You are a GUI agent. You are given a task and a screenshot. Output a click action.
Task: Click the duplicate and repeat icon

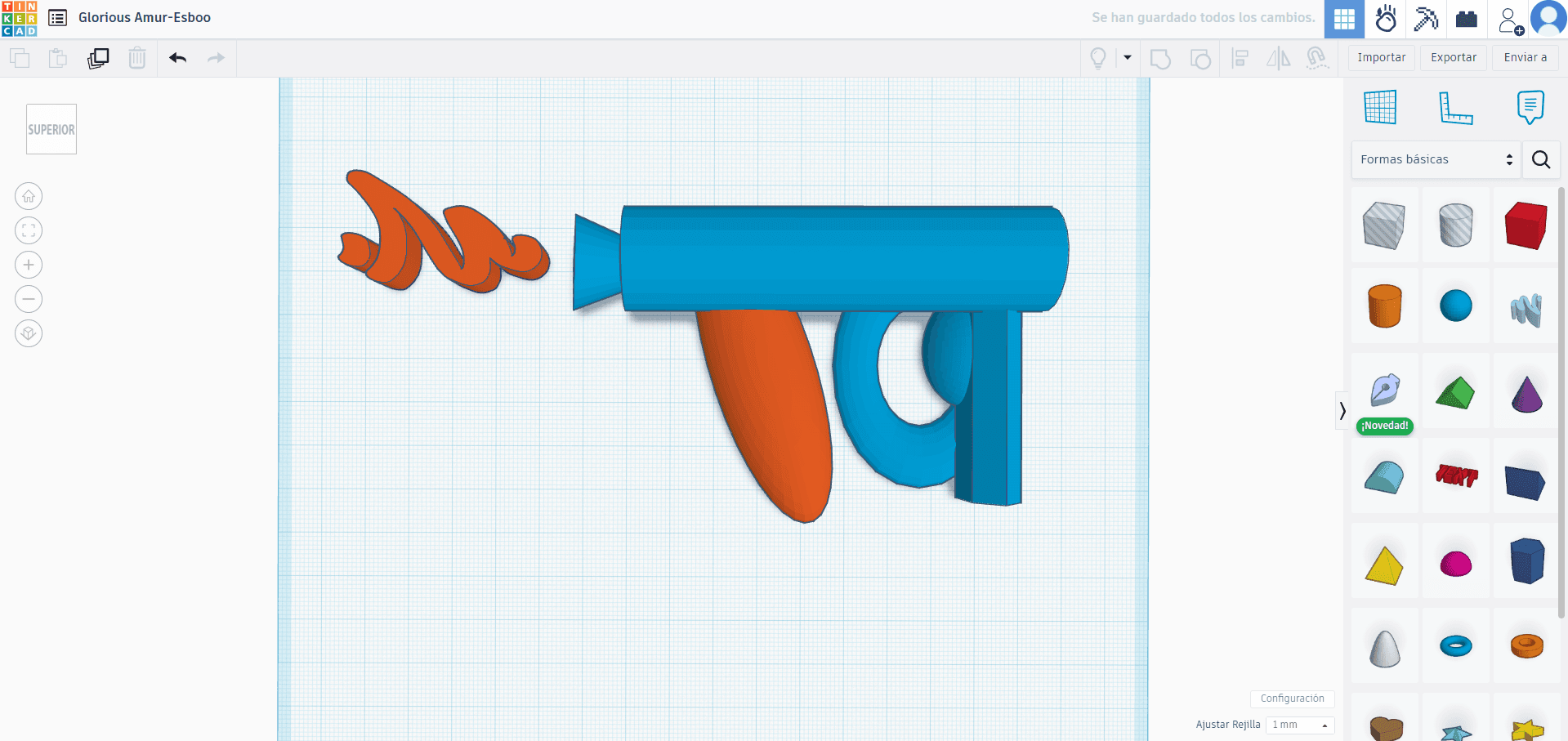tap(98, 58)
